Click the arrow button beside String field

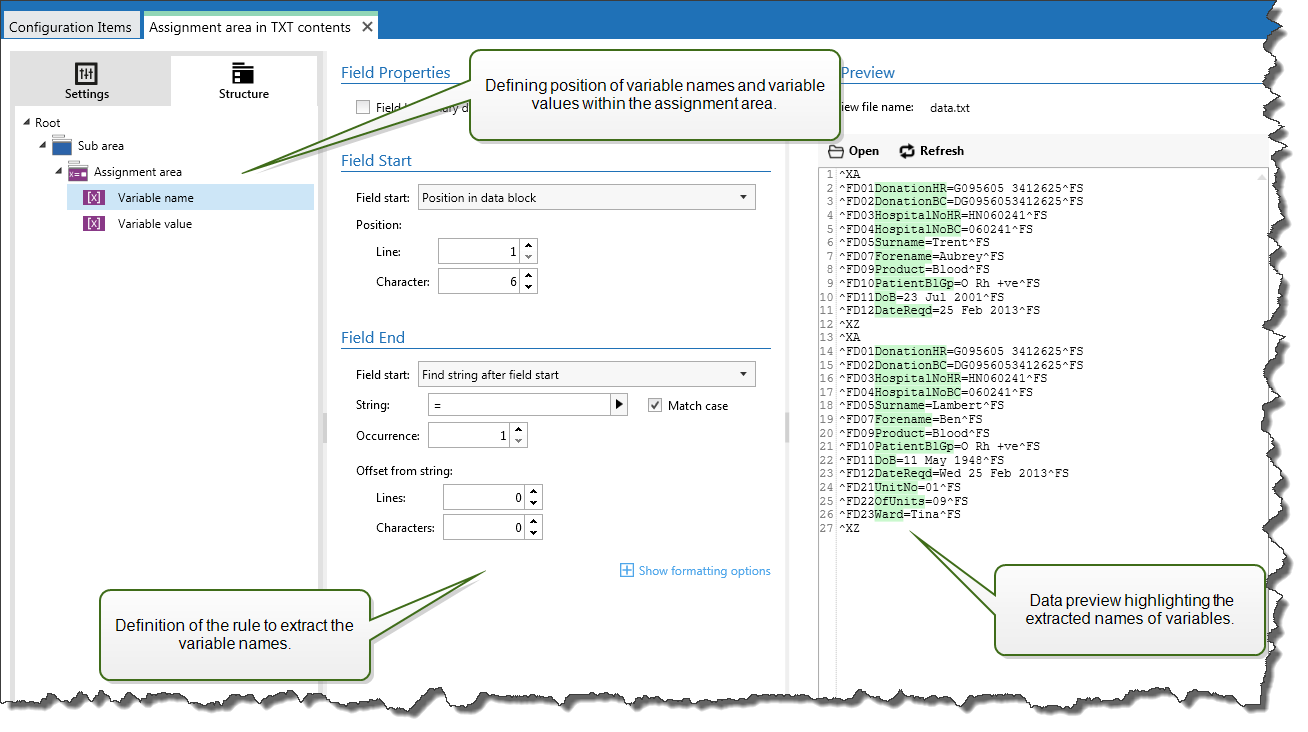click(619, 405)
